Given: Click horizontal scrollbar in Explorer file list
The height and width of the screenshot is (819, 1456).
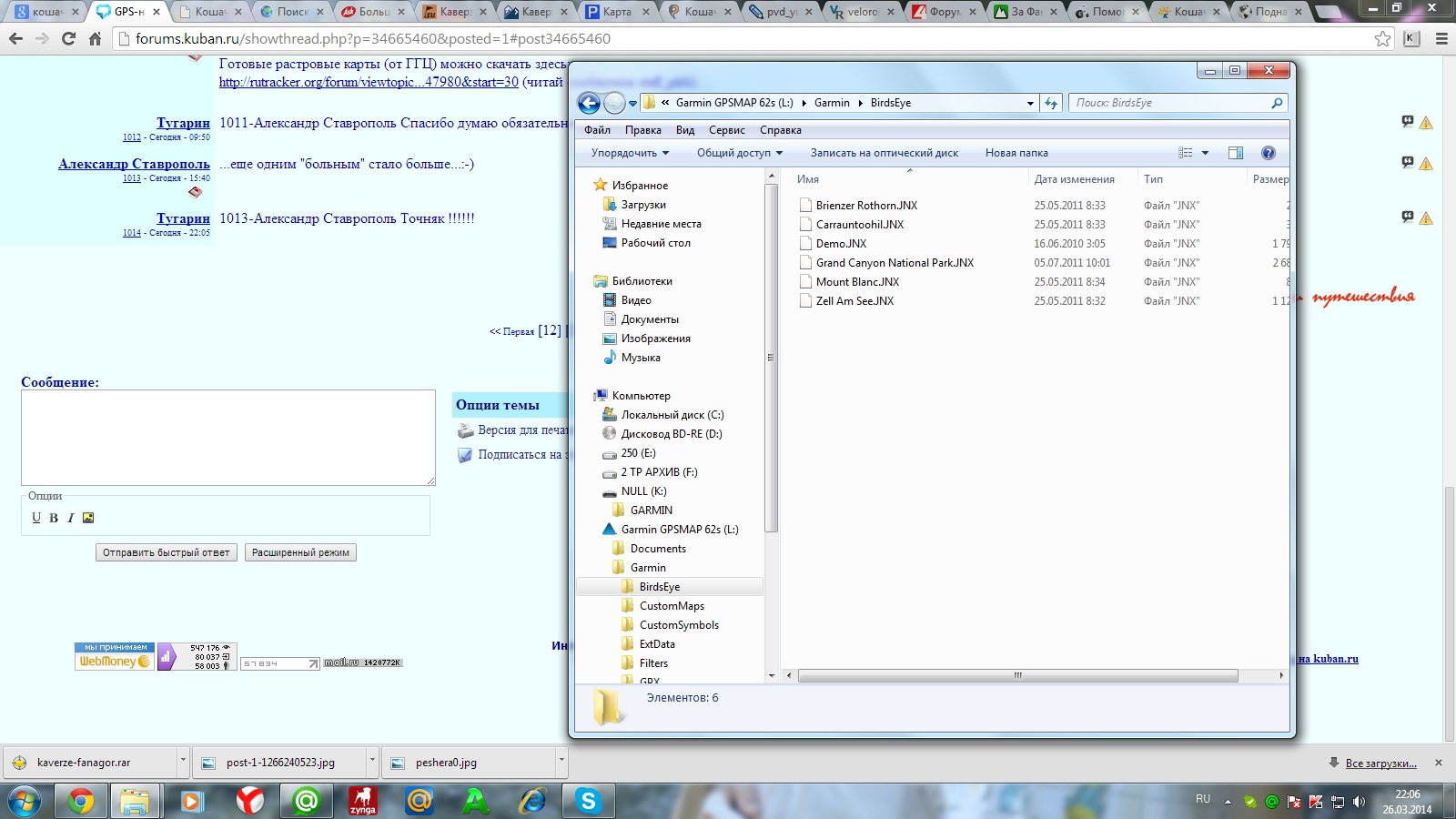Looking at the screenshot, I should coord(1017,675).
